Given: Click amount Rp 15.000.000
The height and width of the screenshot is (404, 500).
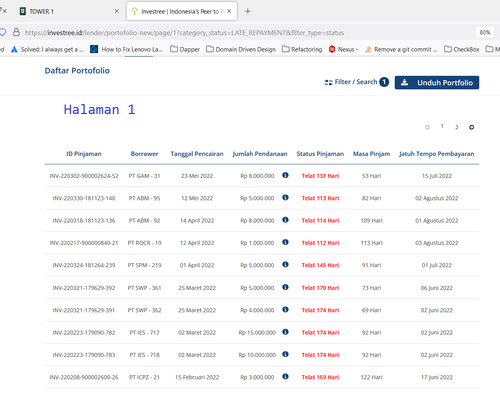Looking at the screenshot, I should (x=257, y=332).
